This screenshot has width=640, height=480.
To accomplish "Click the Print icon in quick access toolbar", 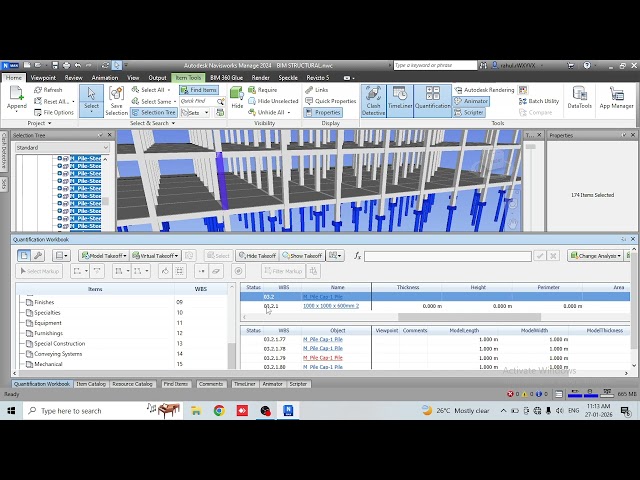I will pos(66,65).
